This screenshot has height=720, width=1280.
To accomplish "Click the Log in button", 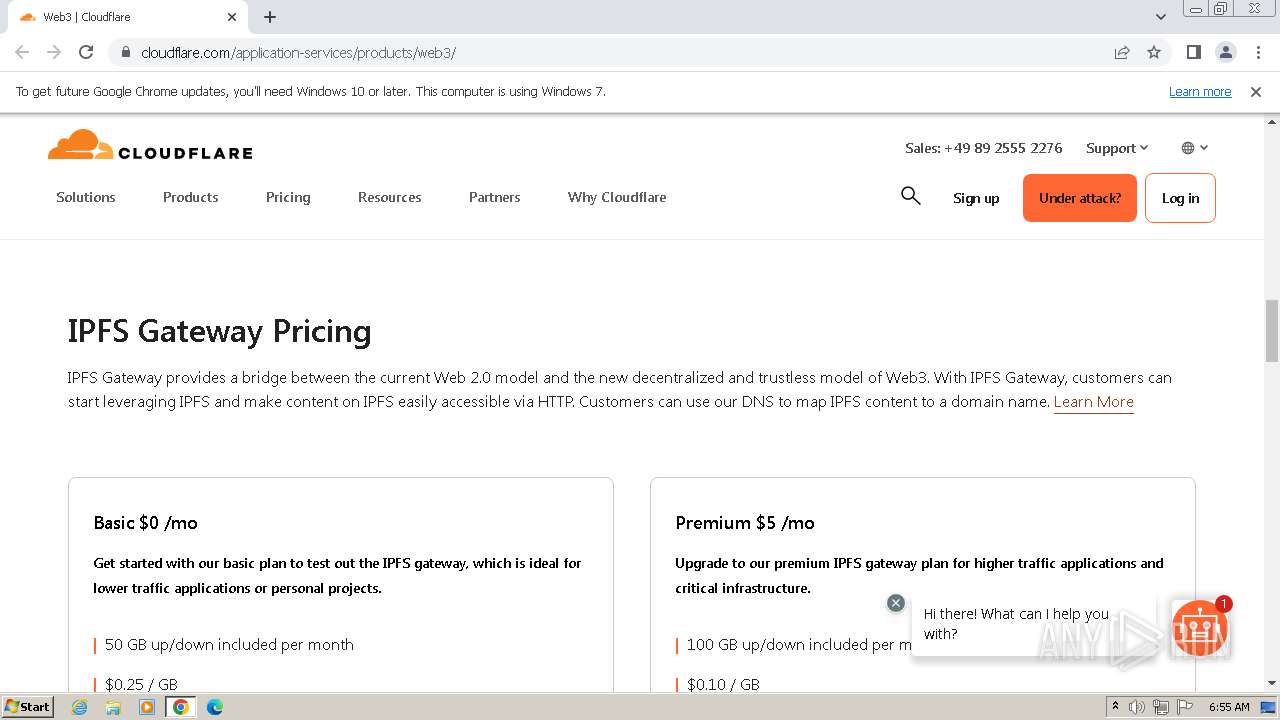I will click(x=1180, y=198).
